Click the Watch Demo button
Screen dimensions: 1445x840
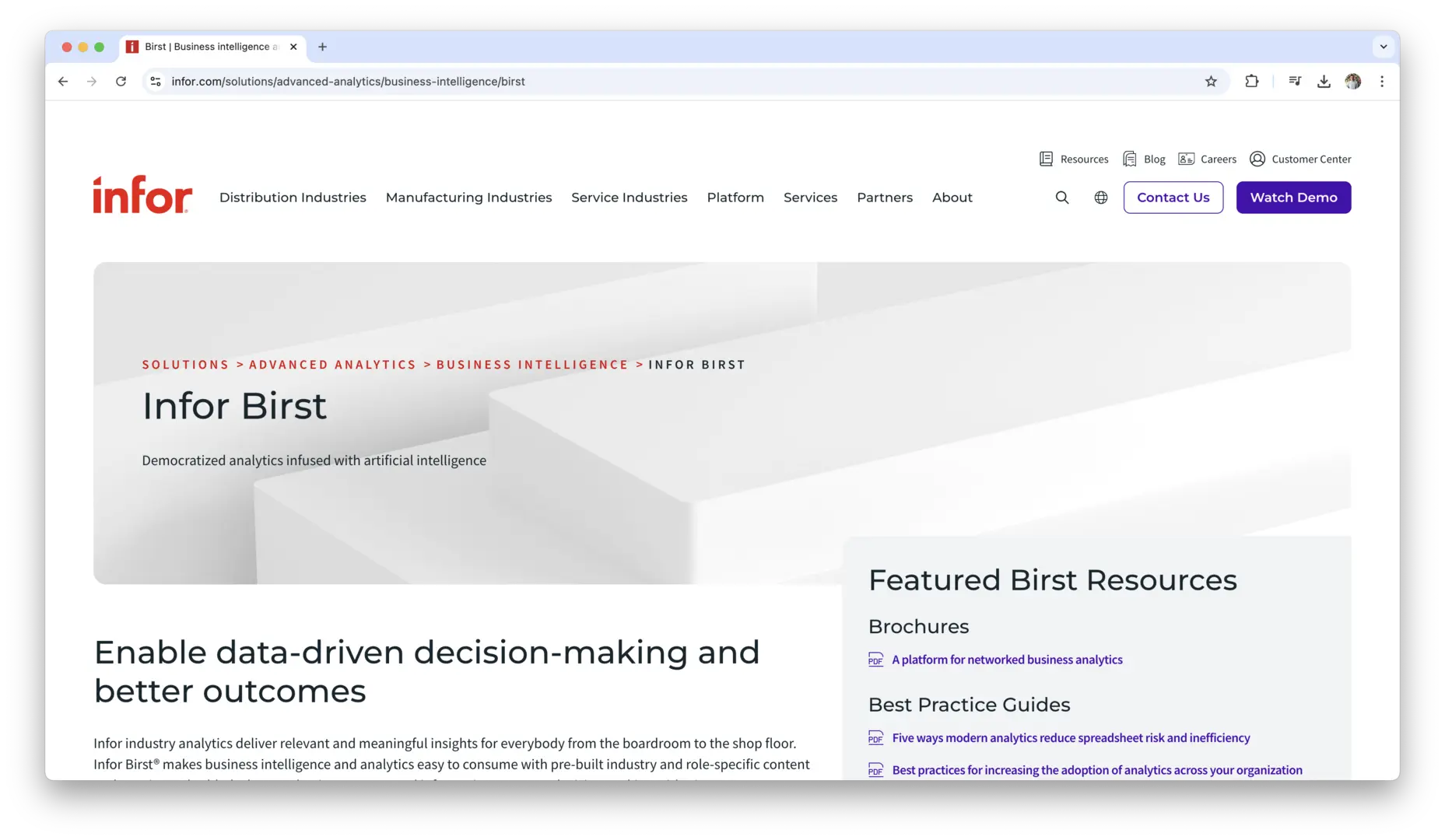1293,198
